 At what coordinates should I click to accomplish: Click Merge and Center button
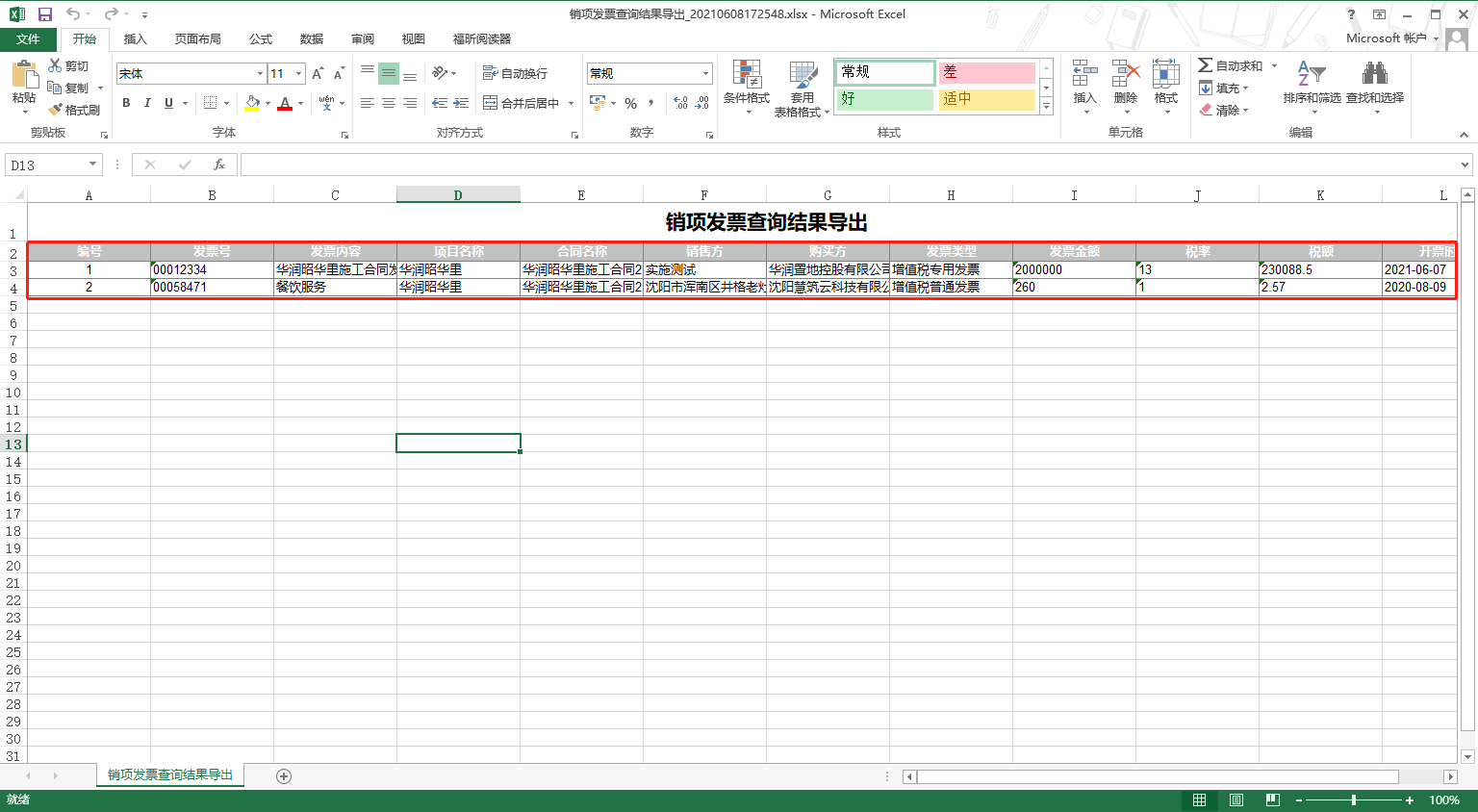[522, 103]
